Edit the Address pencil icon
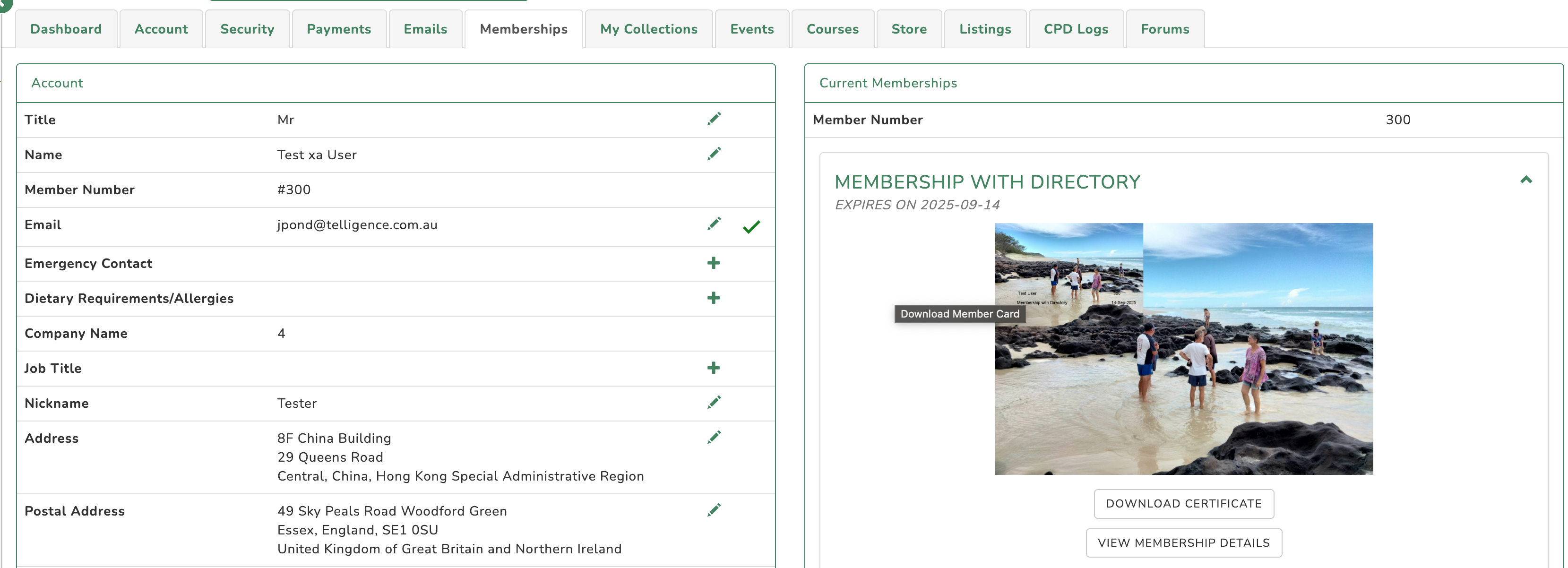This screenshot has width=1568, height=568. (x=714, y=438)
